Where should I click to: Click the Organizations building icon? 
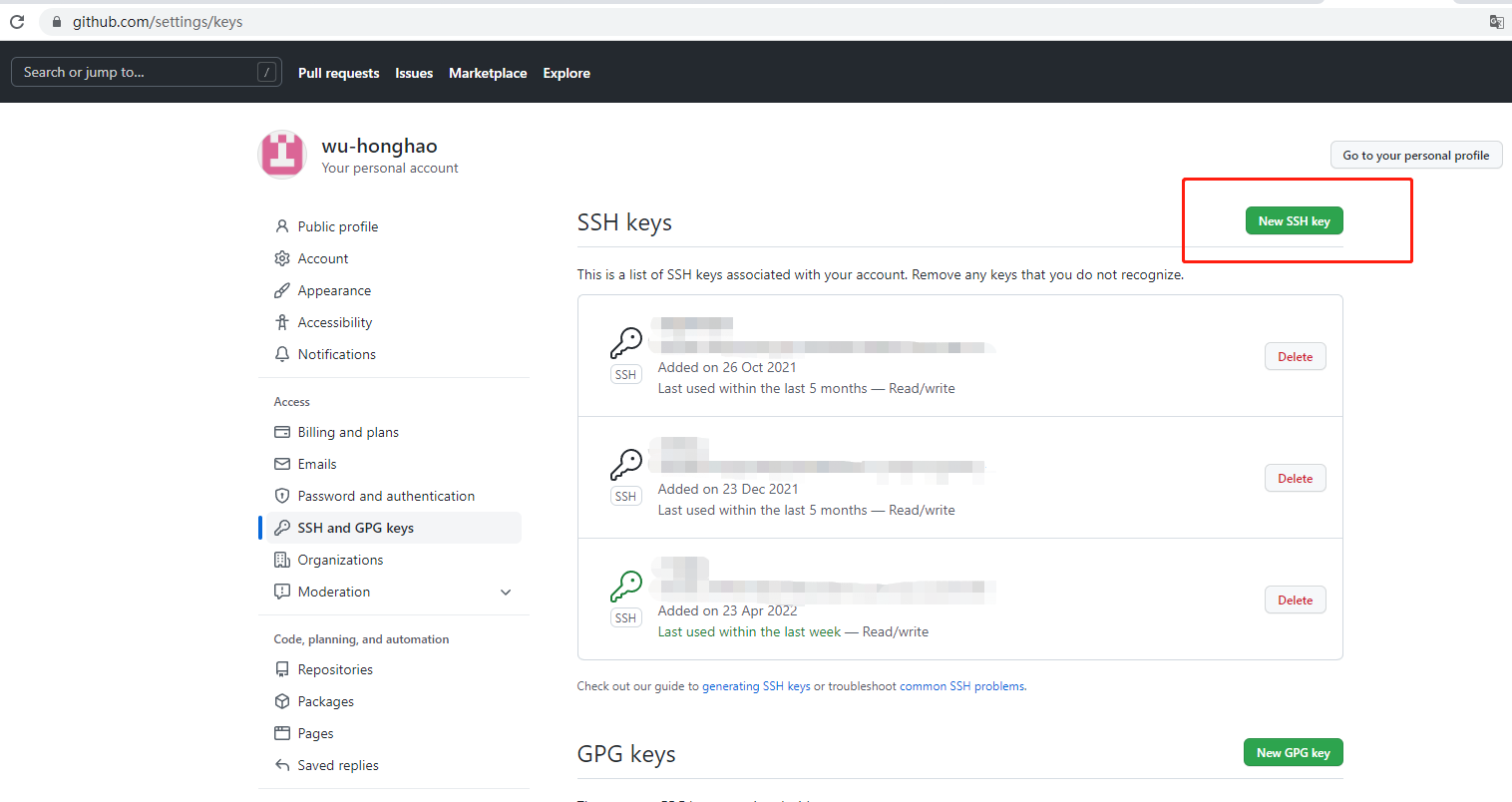coord(282,560)
